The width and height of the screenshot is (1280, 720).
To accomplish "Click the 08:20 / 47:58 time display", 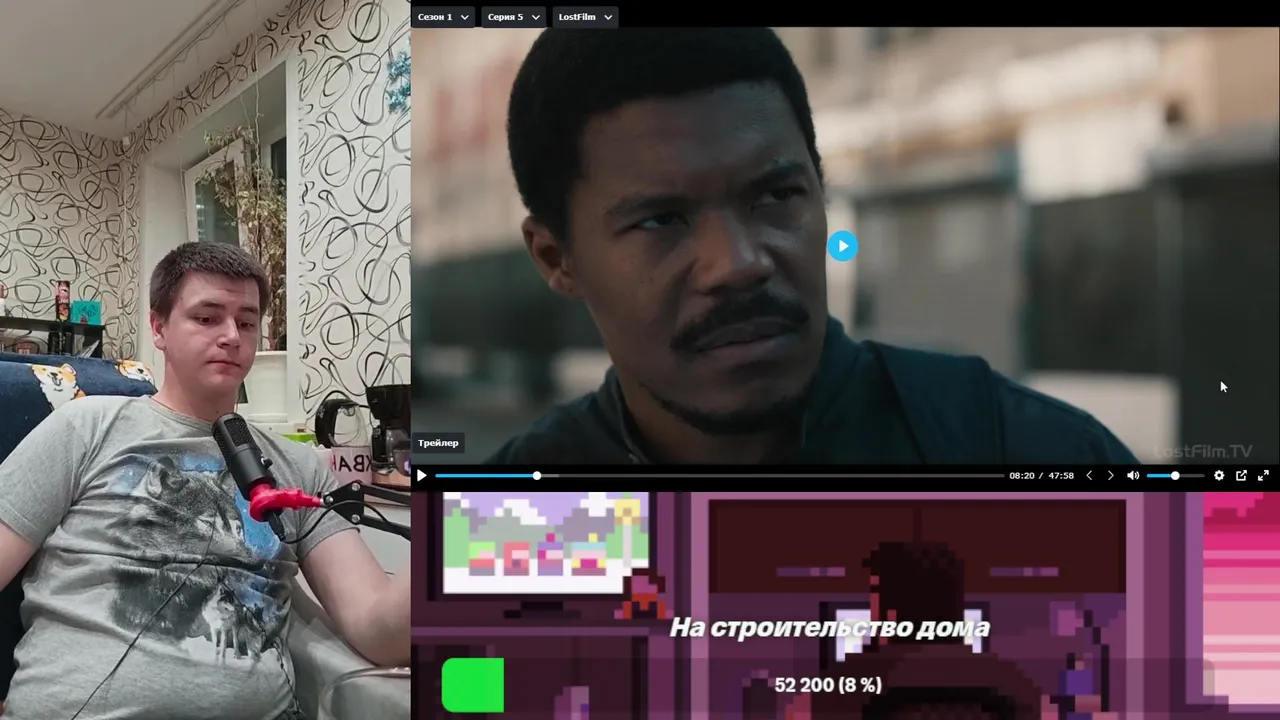I will (1041, 476).
